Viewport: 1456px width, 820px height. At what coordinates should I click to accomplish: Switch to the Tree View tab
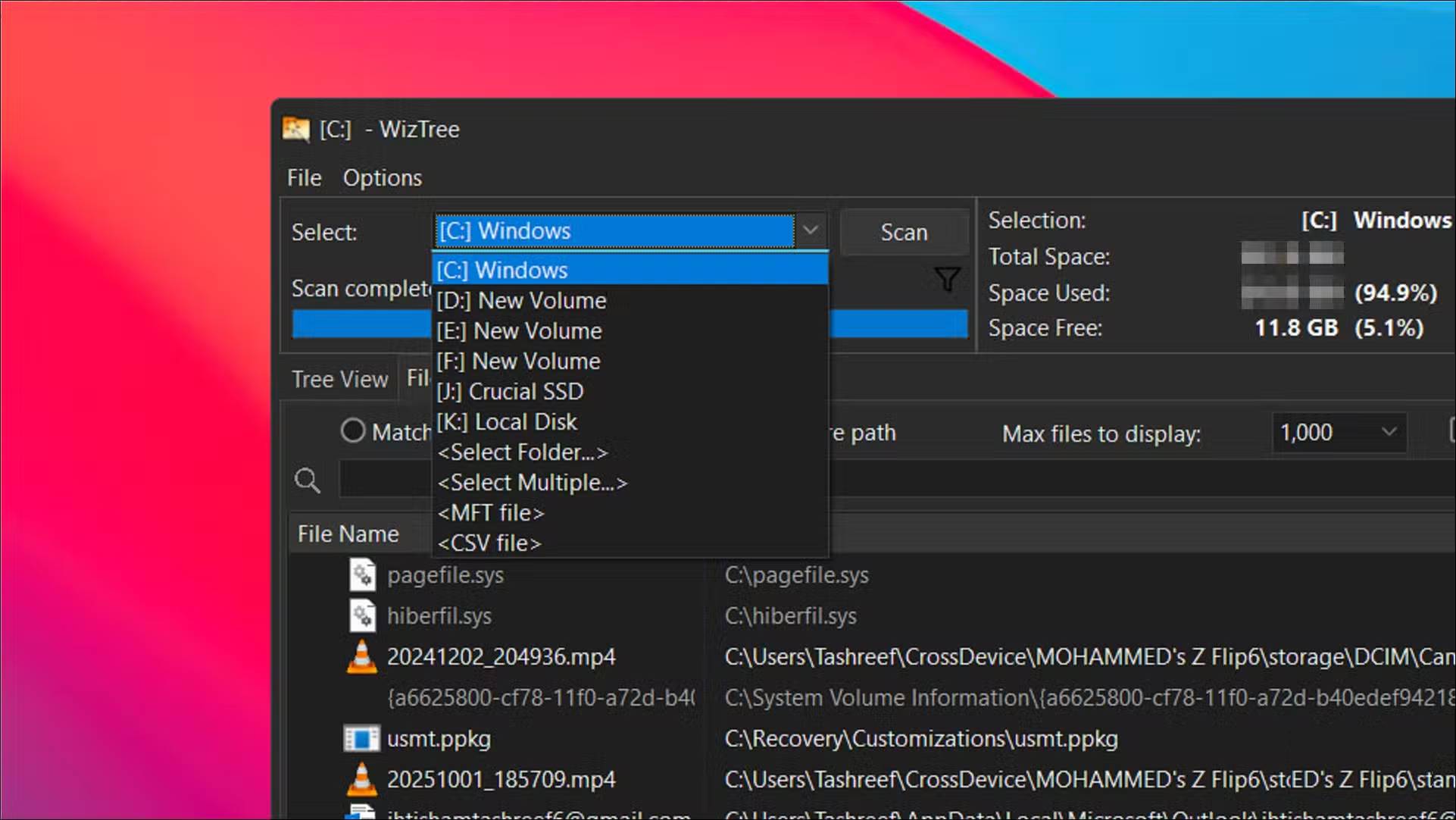pyautogui.click(x=339, y=379)
